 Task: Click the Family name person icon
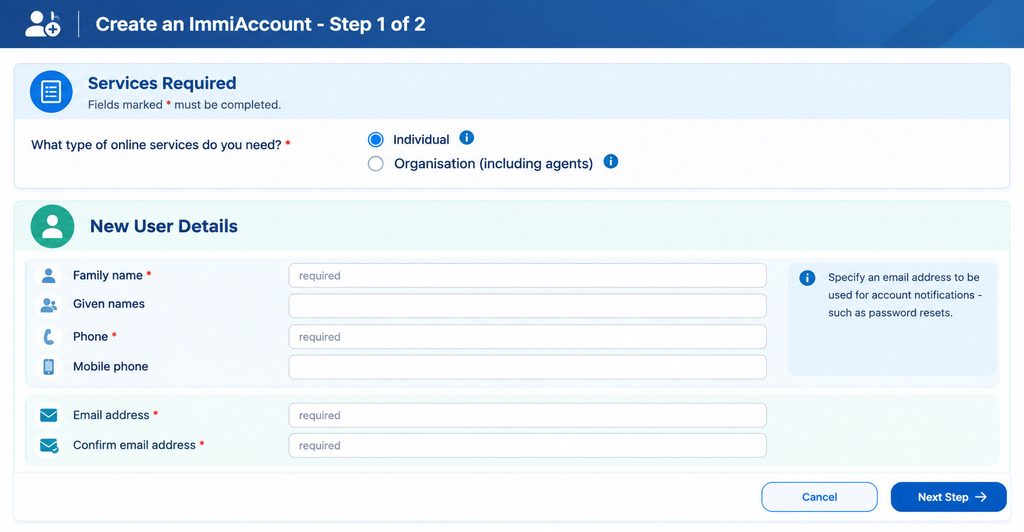point(48,275)
